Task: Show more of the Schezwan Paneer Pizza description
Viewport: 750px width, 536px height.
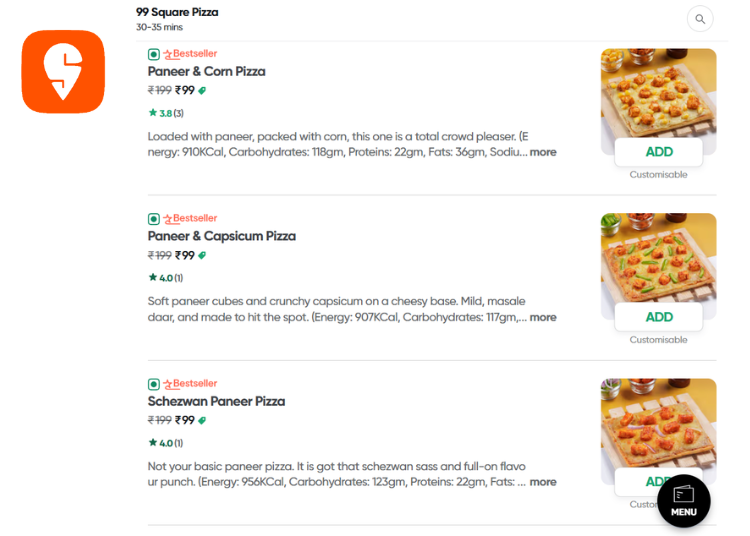Action: pyautogui.click(x=543, y=482)
